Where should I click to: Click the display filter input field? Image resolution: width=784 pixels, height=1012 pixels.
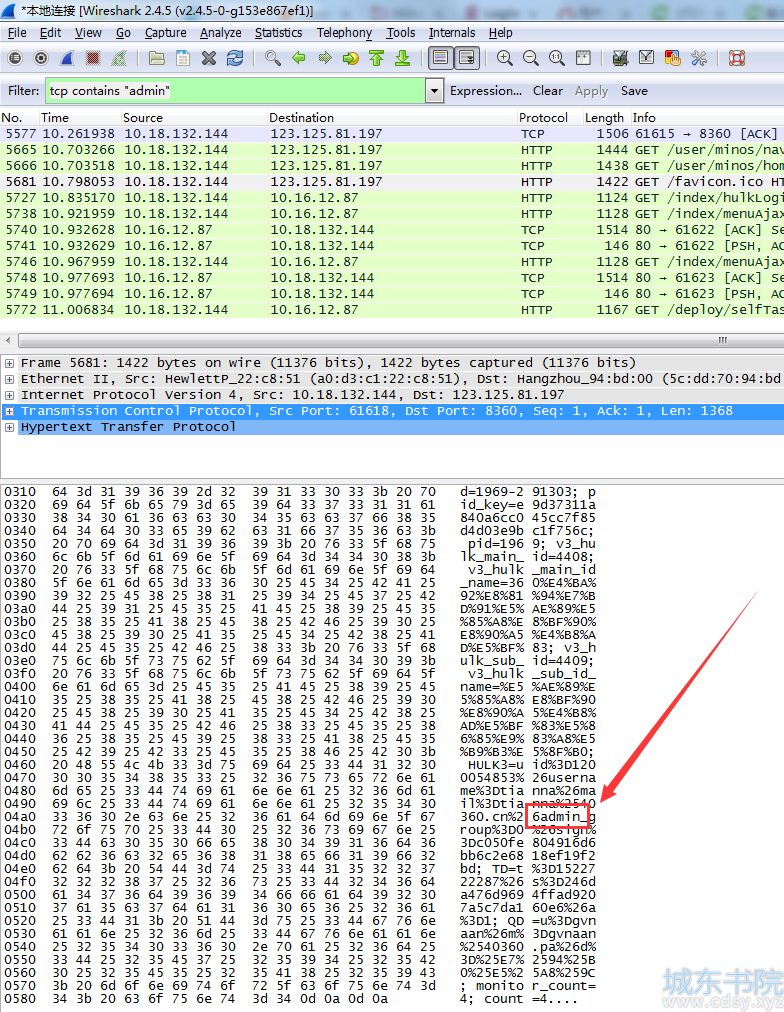tap(236, 91)
